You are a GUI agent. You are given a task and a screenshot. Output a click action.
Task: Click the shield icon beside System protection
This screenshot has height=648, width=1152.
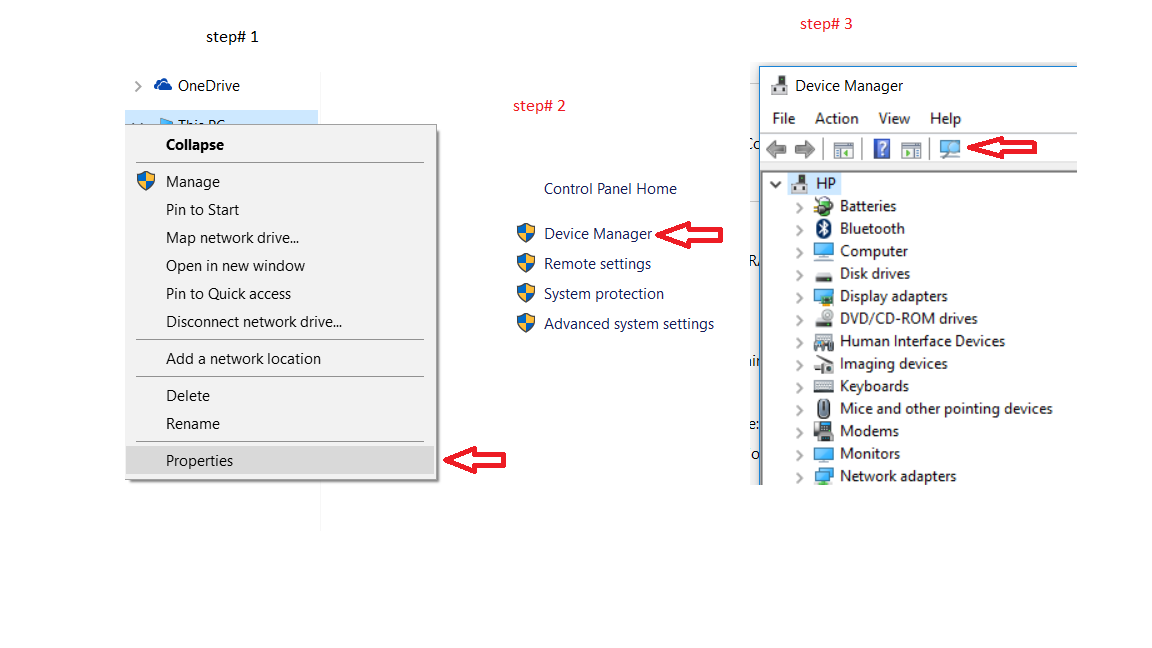tap(526, 293)
